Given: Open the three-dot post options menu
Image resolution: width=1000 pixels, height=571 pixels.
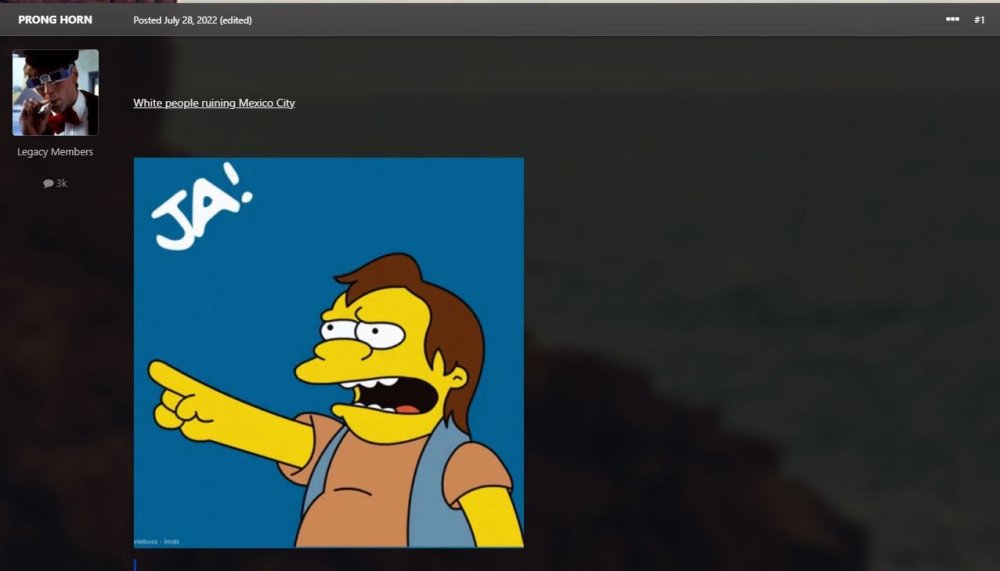Looking at the screenshot, I should click(952, 20).
